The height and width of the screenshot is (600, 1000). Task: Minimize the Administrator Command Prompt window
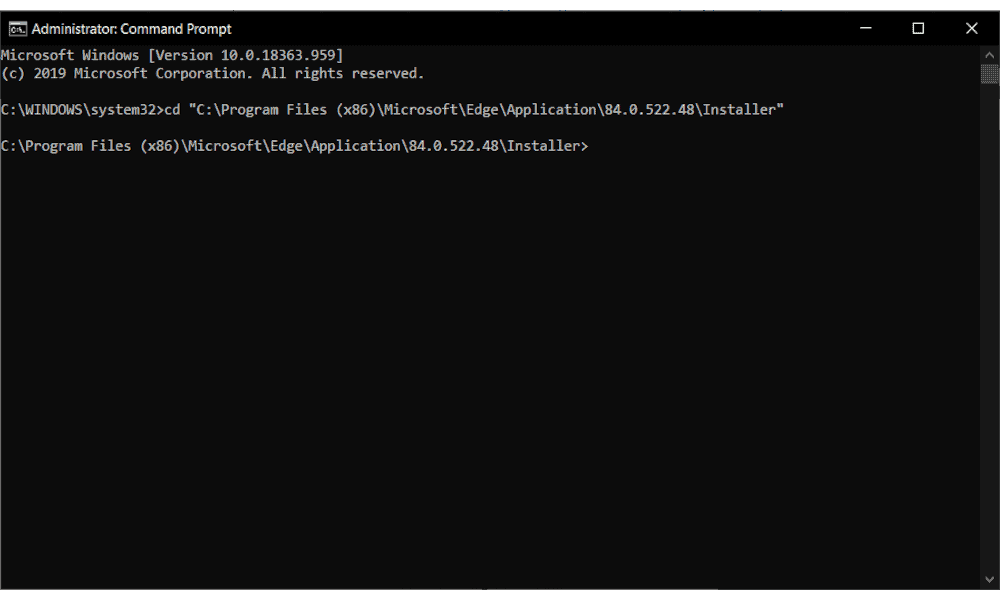(865, 29)
